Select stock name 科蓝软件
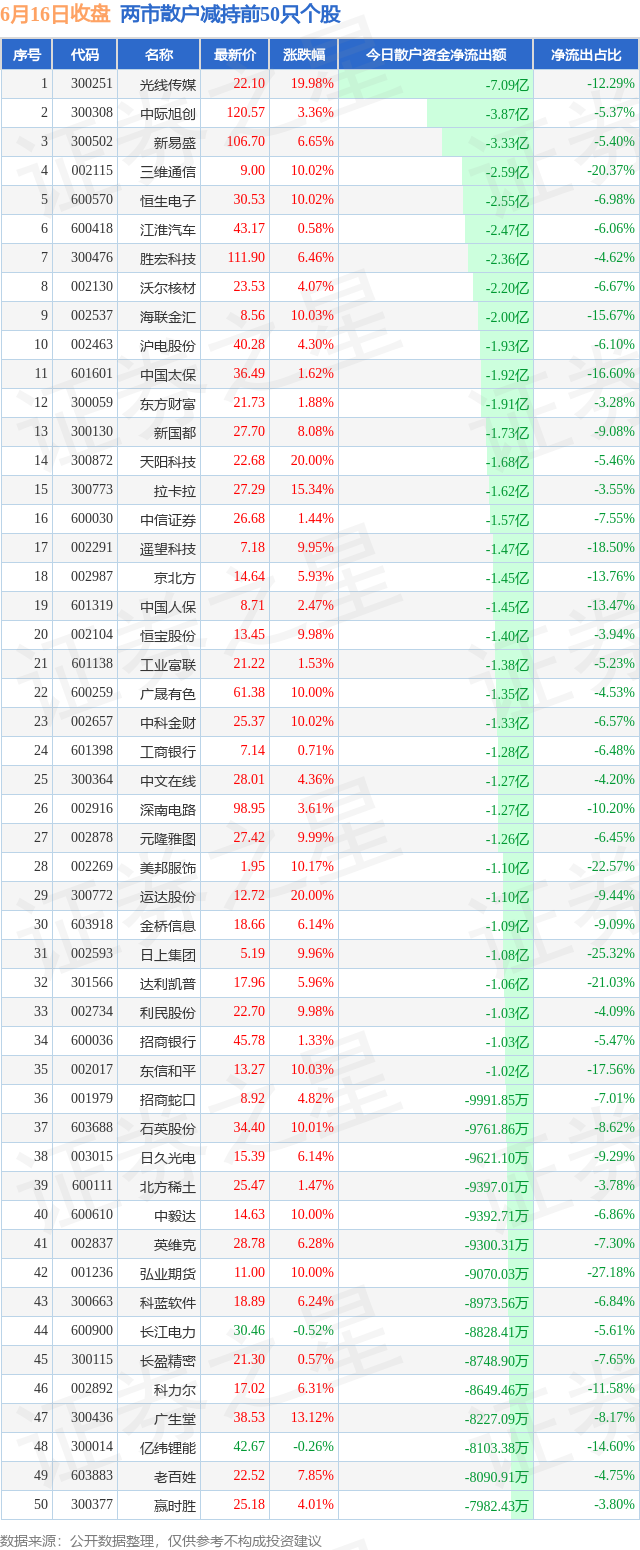The width and height of the screenshot is (640, 1550). [168, 1302]
